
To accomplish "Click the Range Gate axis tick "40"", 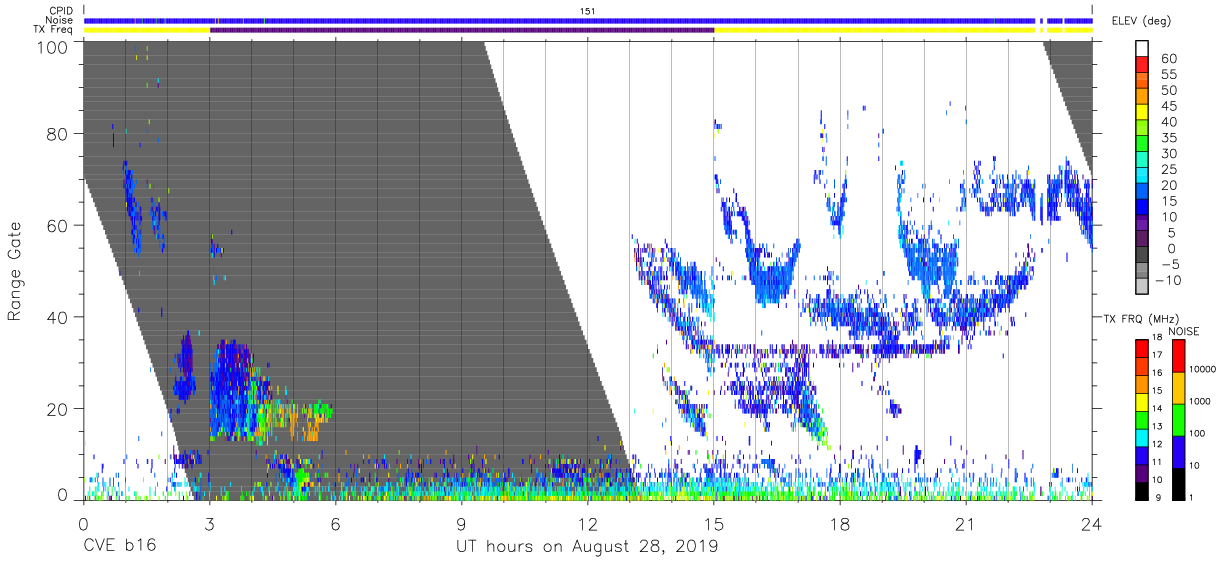I will coord(58,316).
